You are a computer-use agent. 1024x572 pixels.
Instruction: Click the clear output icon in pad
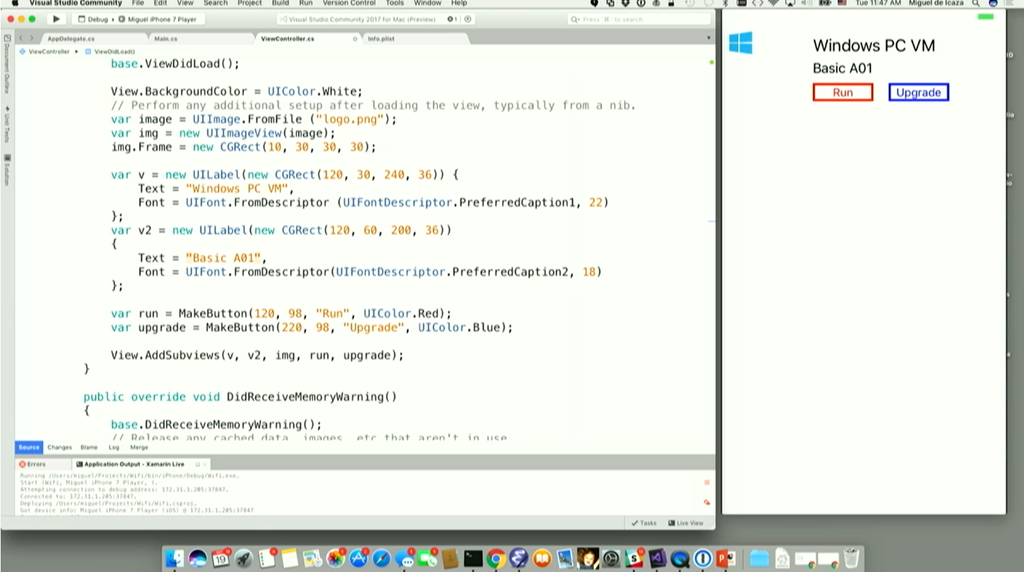tap(707, 502)
